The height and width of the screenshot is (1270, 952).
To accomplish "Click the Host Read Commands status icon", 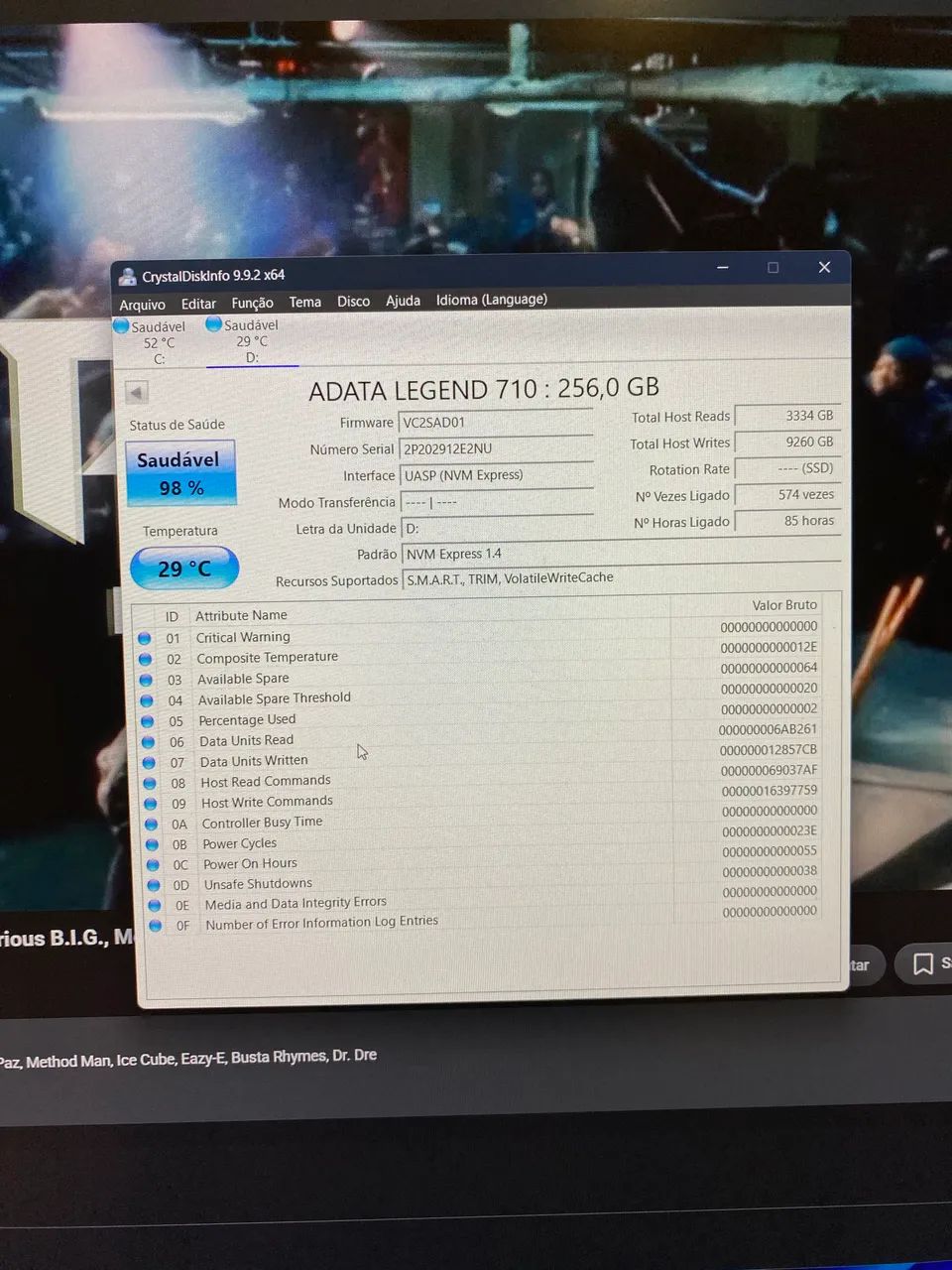I will coord(151,783).
